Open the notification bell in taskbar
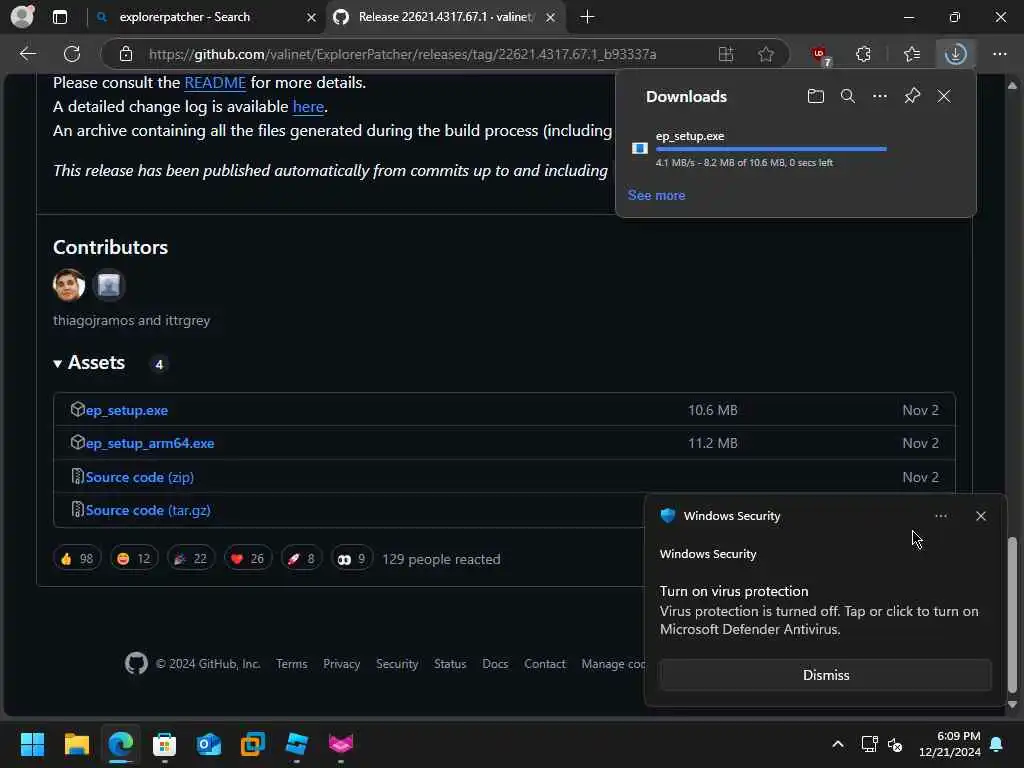This screenshot has width=1024, height=768. click(997, 744)
